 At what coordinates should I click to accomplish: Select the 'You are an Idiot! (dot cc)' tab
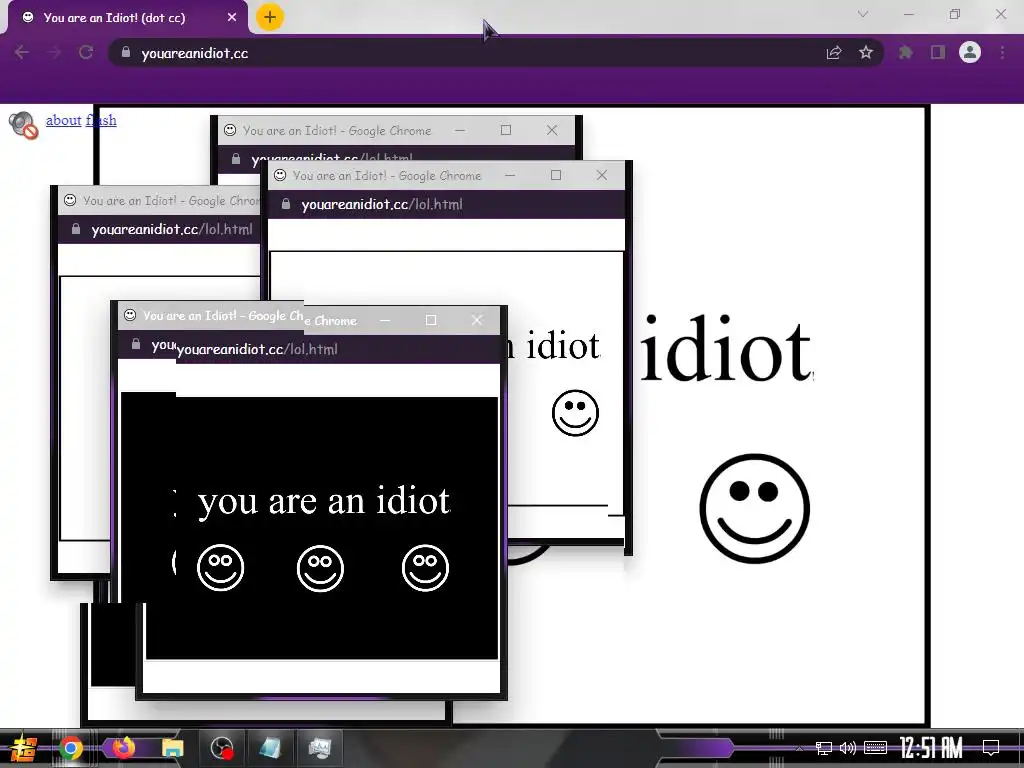(124, 18)
